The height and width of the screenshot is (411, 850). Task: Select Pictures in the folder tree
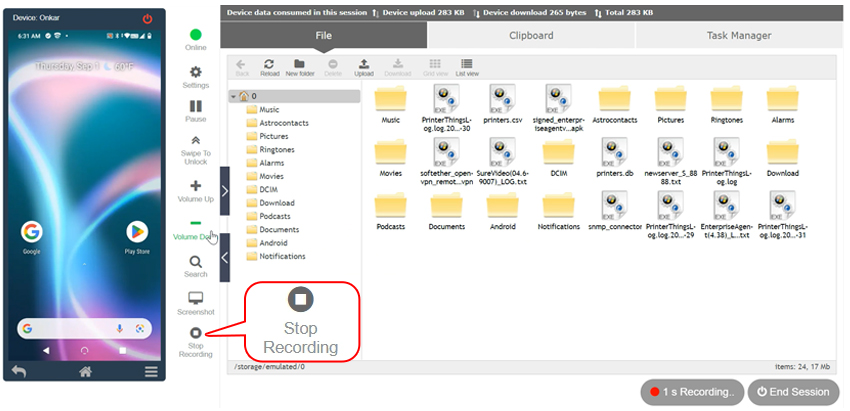pos(267,137)
